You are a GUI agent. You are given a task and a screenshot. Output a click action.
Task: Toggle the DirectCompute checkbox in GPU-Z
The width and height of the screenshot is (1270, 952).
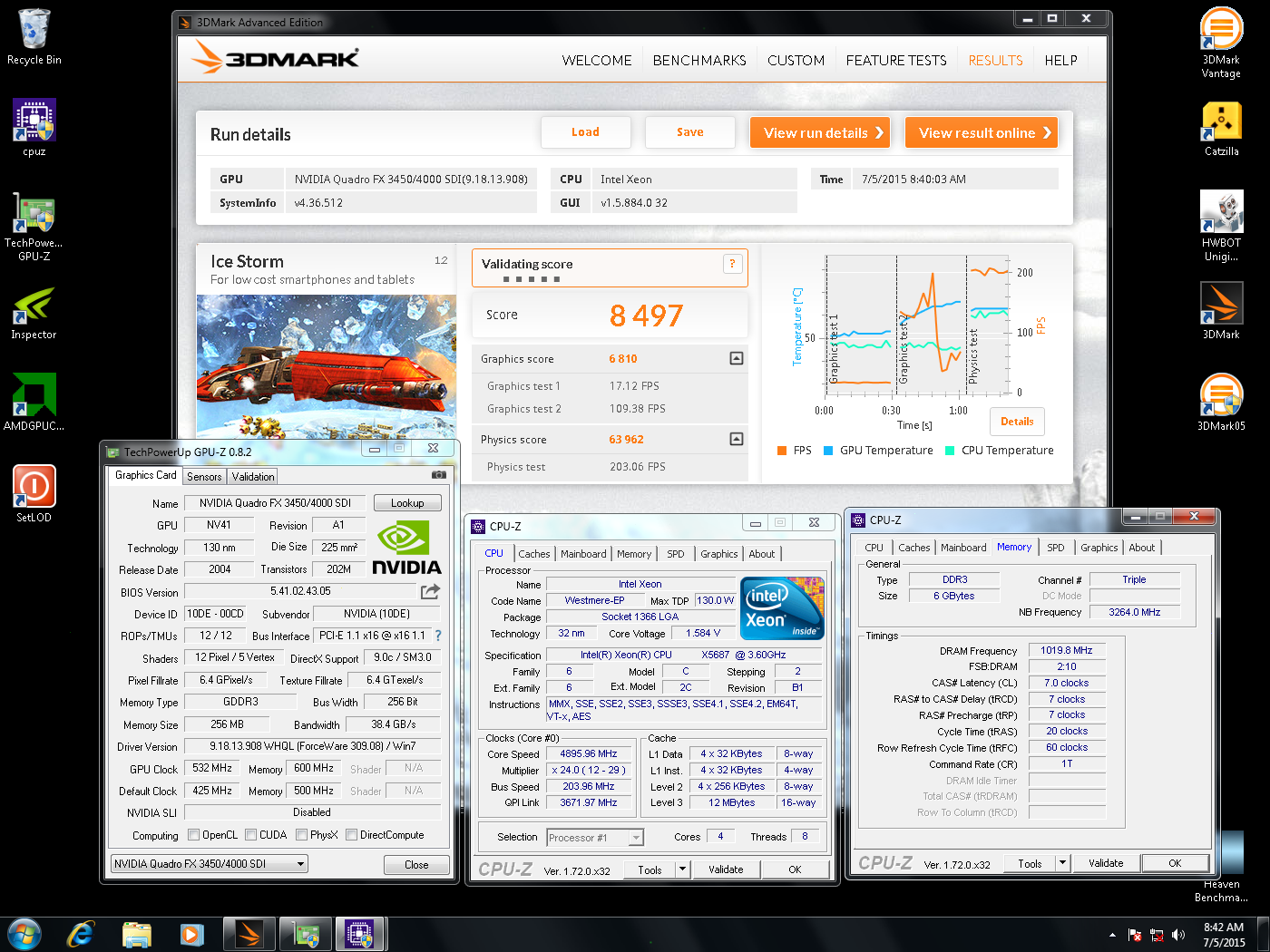click(351, 835)
